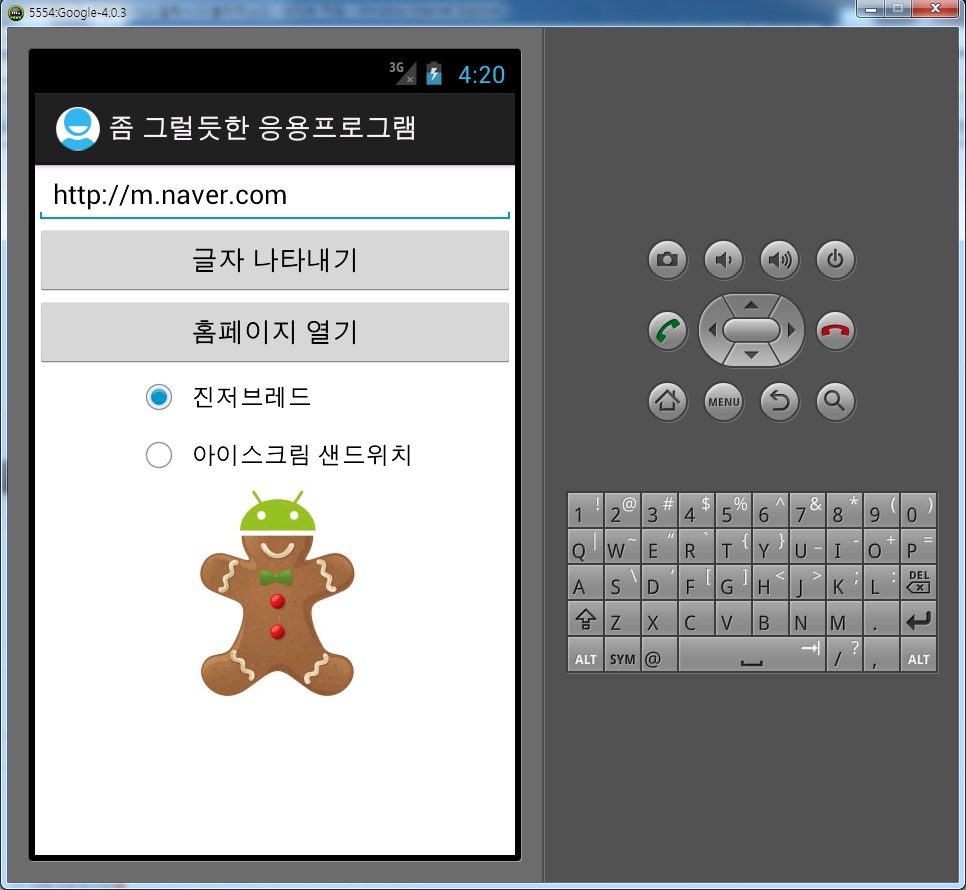
Task: Click the Z key
Action: [x=622, y=618]
